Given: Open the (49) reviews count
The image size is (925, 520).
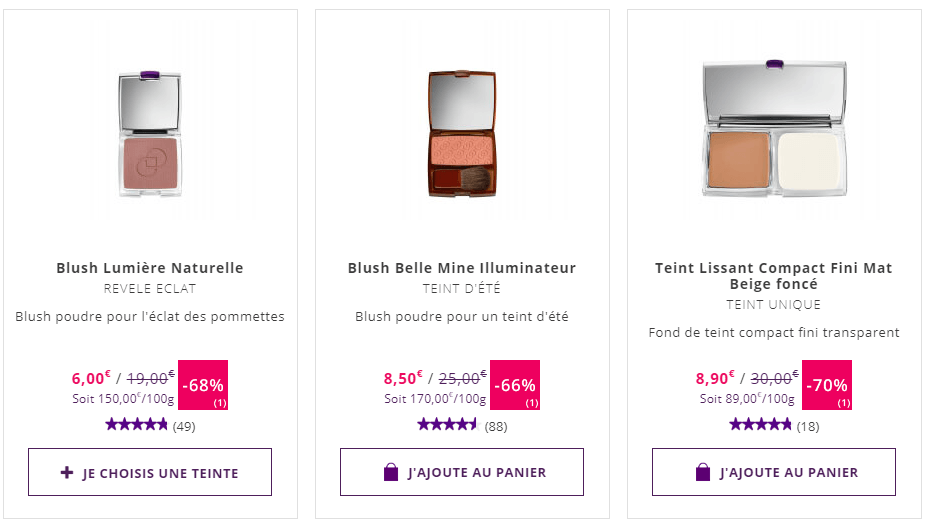Looking at the screenshot, I should coord(184,427).
